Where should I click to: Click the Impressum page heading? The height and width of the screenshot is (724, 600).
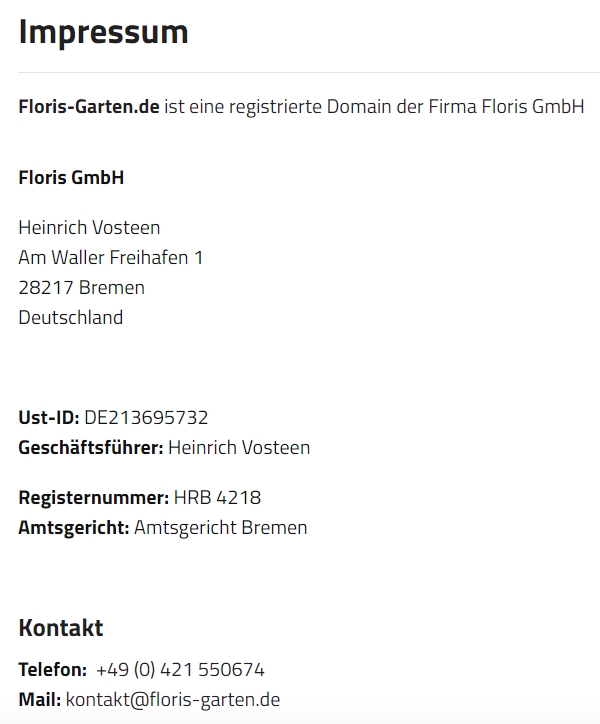(103, 32)
